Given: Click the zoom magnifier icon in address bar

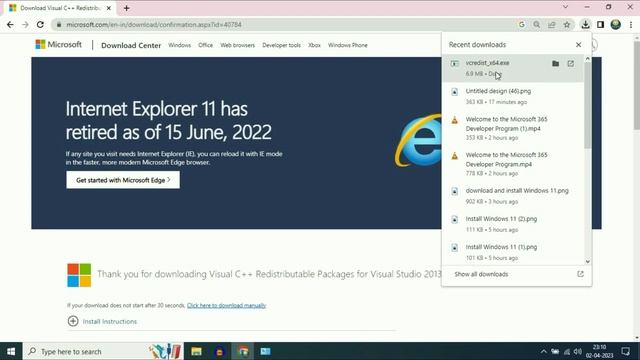Looking at the screenshot, I should (537, 24).
